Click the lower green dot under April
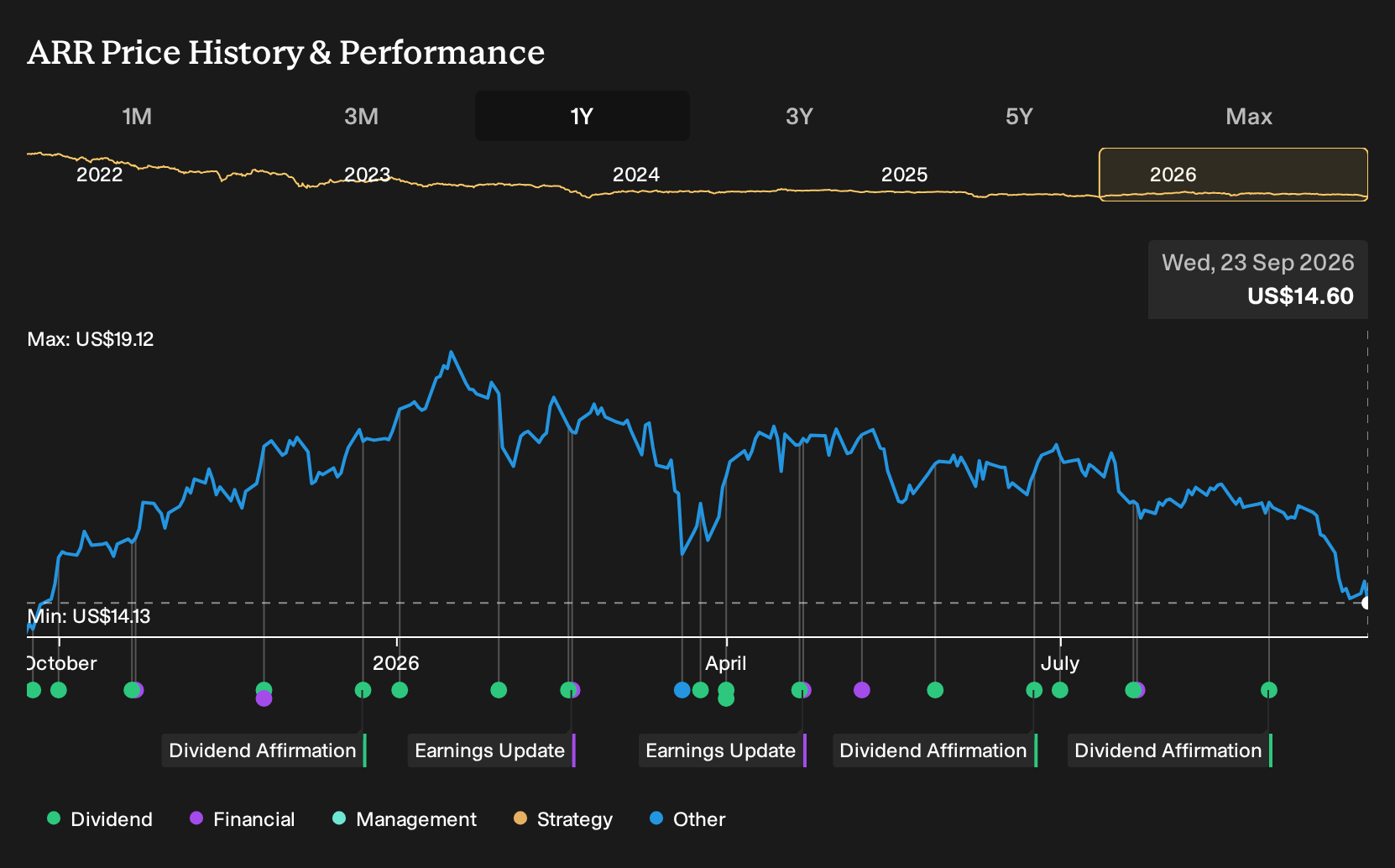The height and width of the screenshot is (868, 1395). [x=727, y=698]
